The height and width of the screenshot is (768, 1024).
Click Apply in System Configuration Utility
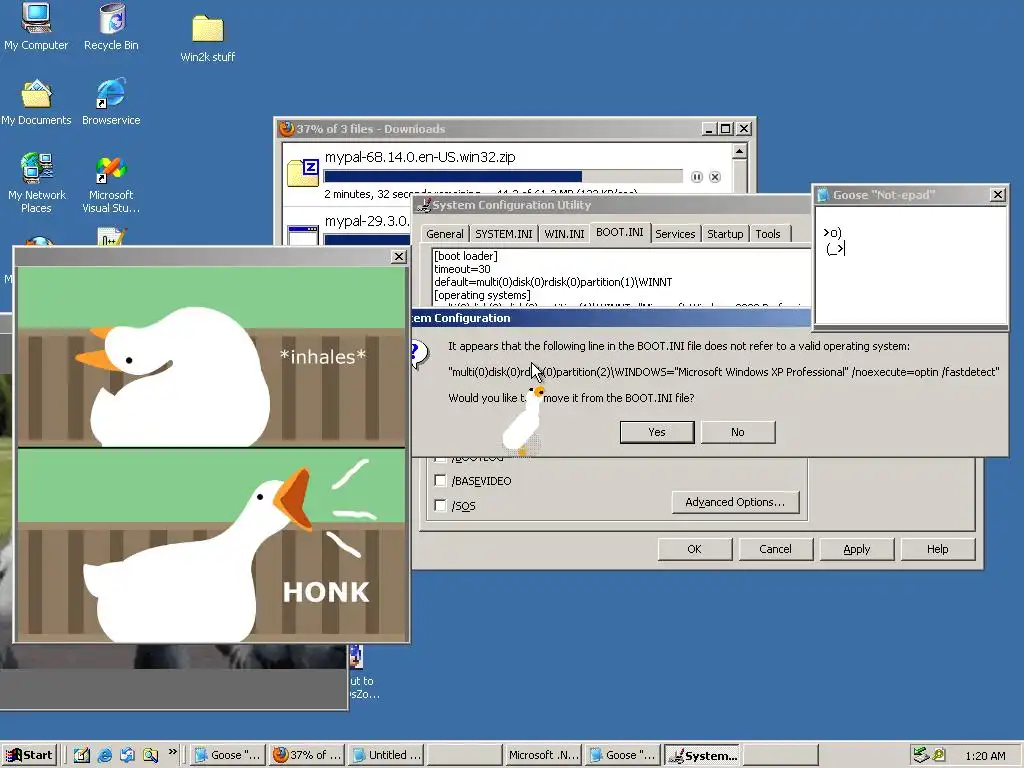[856, 549]
